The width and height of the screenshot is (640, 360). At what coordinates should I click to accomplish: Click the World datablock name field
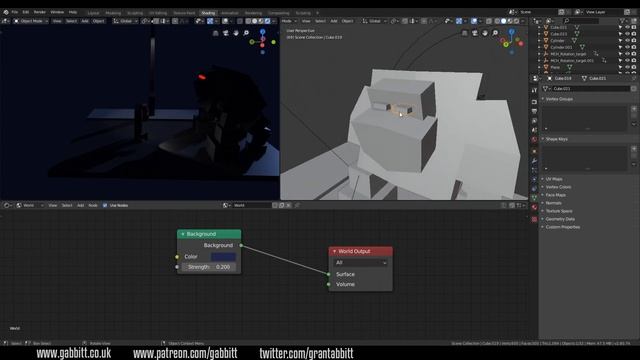252,205
